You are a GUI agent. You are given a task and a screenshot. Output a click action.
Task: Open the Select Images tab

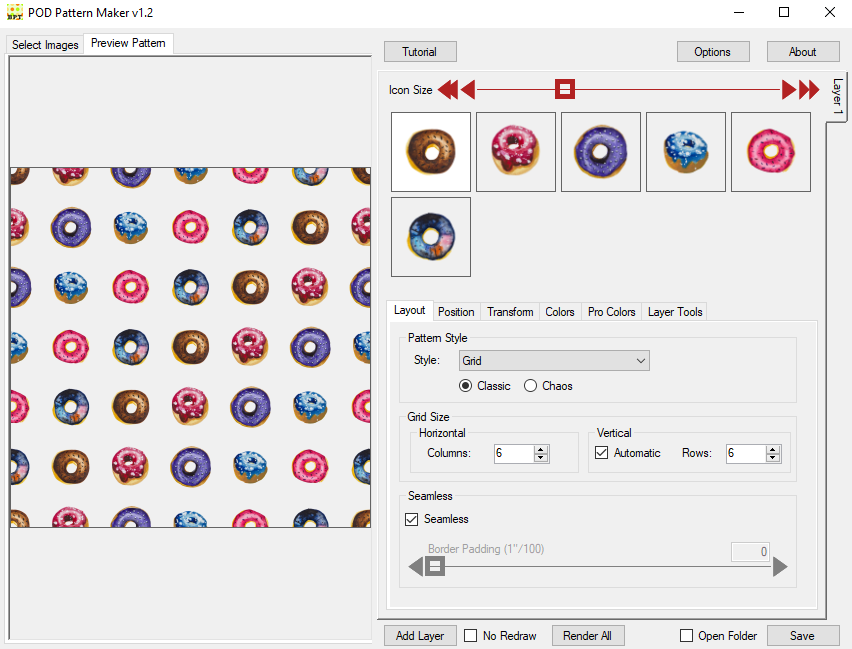coord(45,45)
